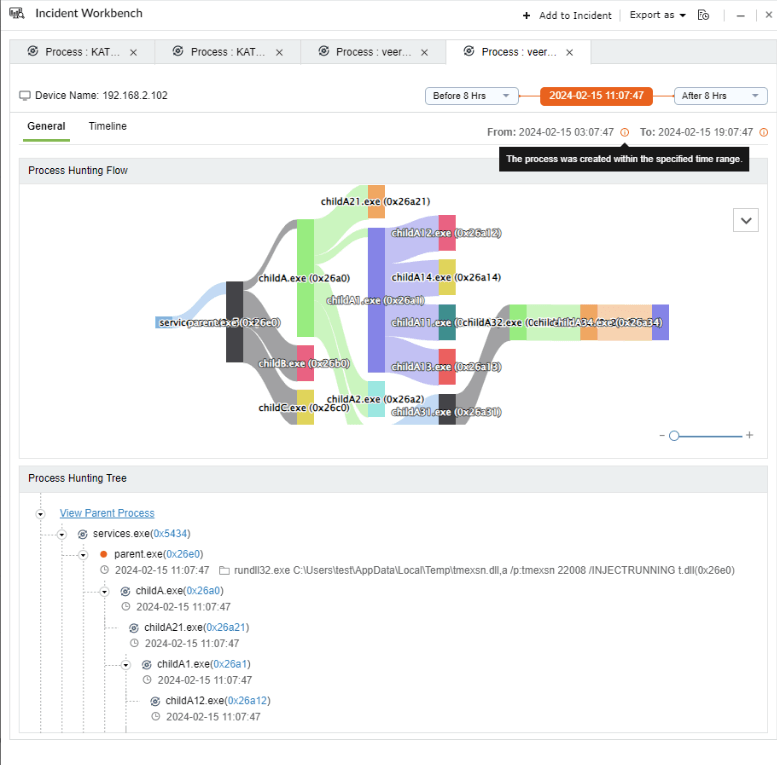Select the first Process : KAT tab
The image size is (777, 765).
click(82, 52)
